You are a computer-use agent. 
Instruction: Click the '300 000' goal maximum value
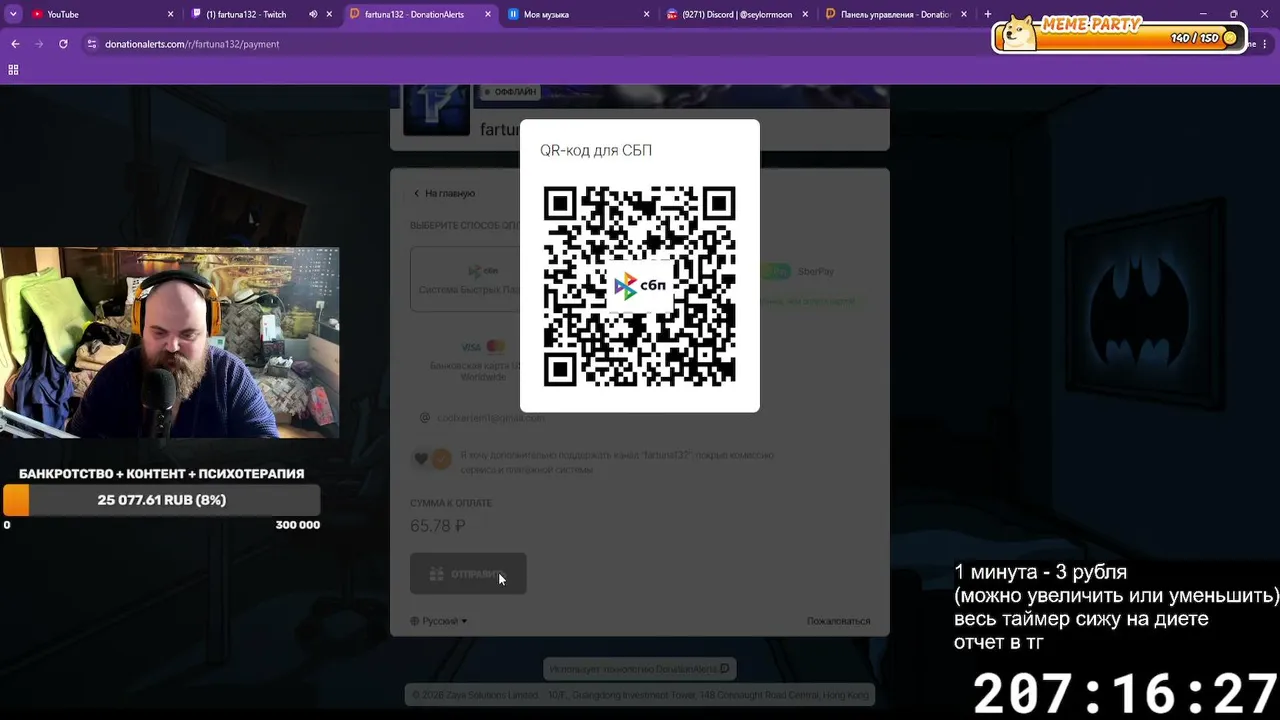point(298,525)
